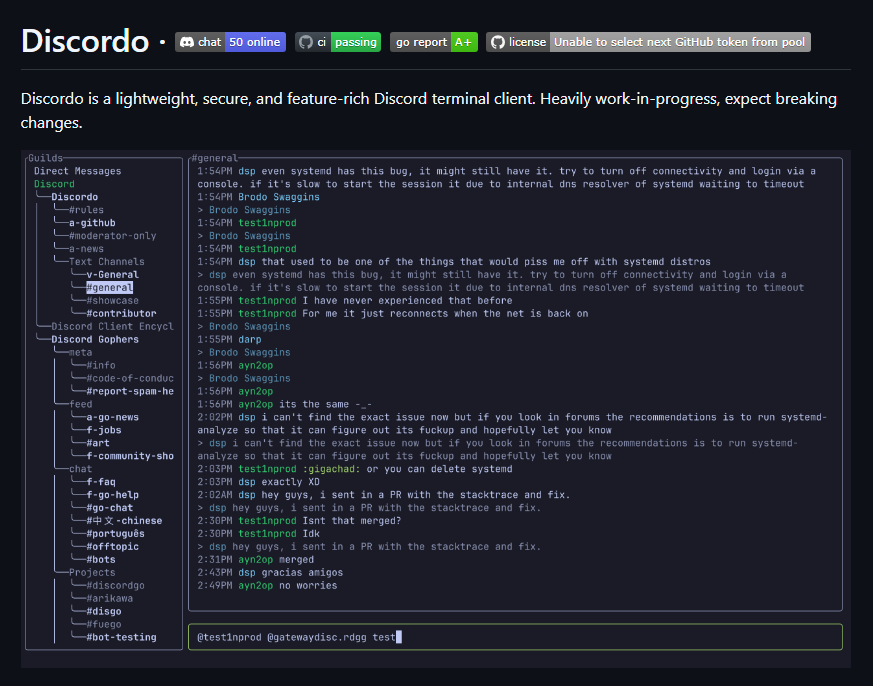Open the a-github channel
This screenshot has width=873, height=686.
[x=92, y=223]
